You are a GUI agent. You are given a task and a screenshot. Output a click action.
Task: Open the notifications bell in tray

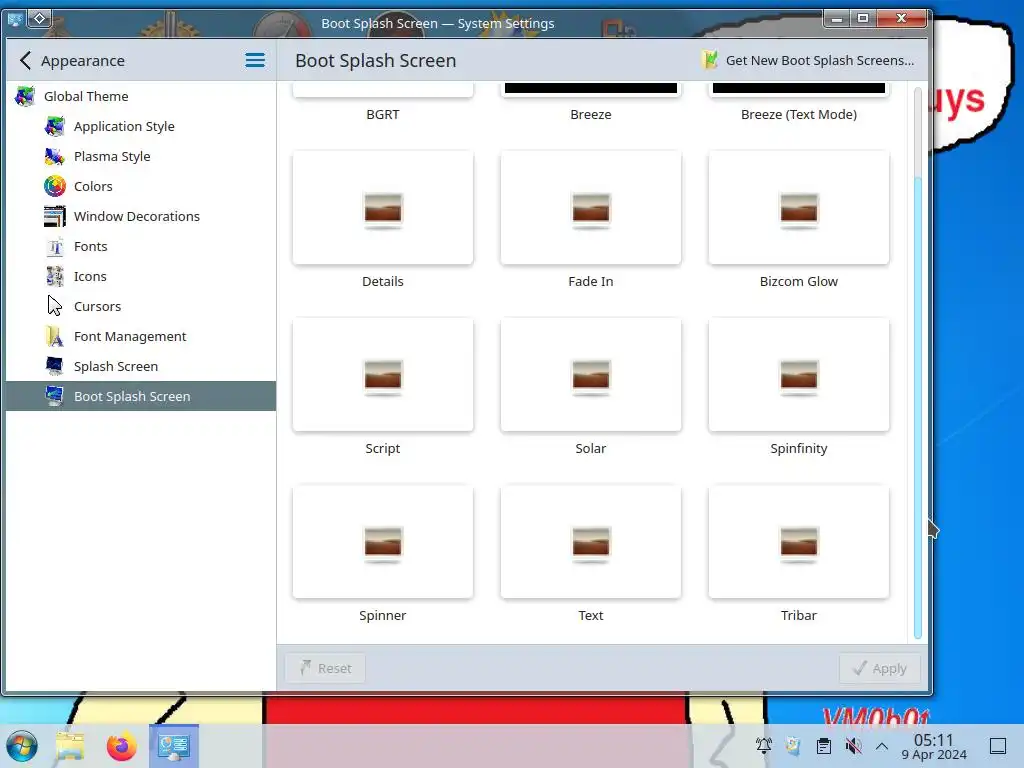coord(763,746)
